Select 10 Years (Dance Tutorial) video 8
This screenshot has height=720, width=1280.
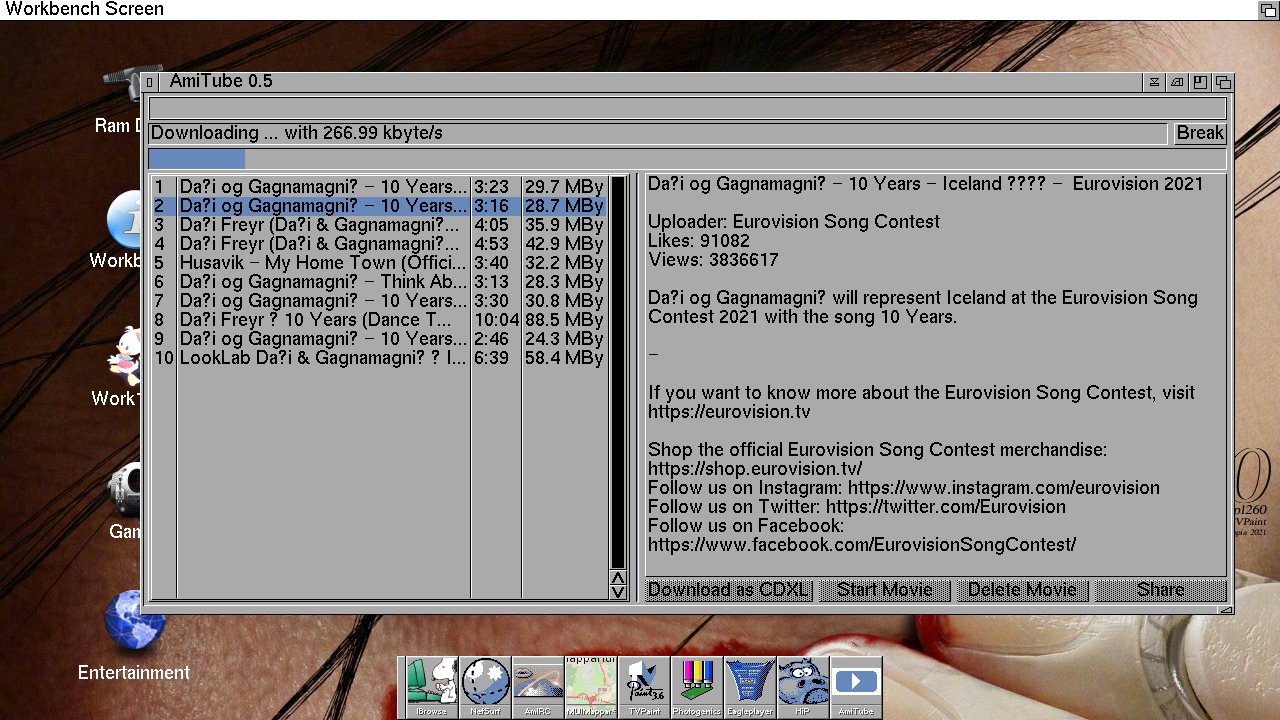tap(379, 320)
